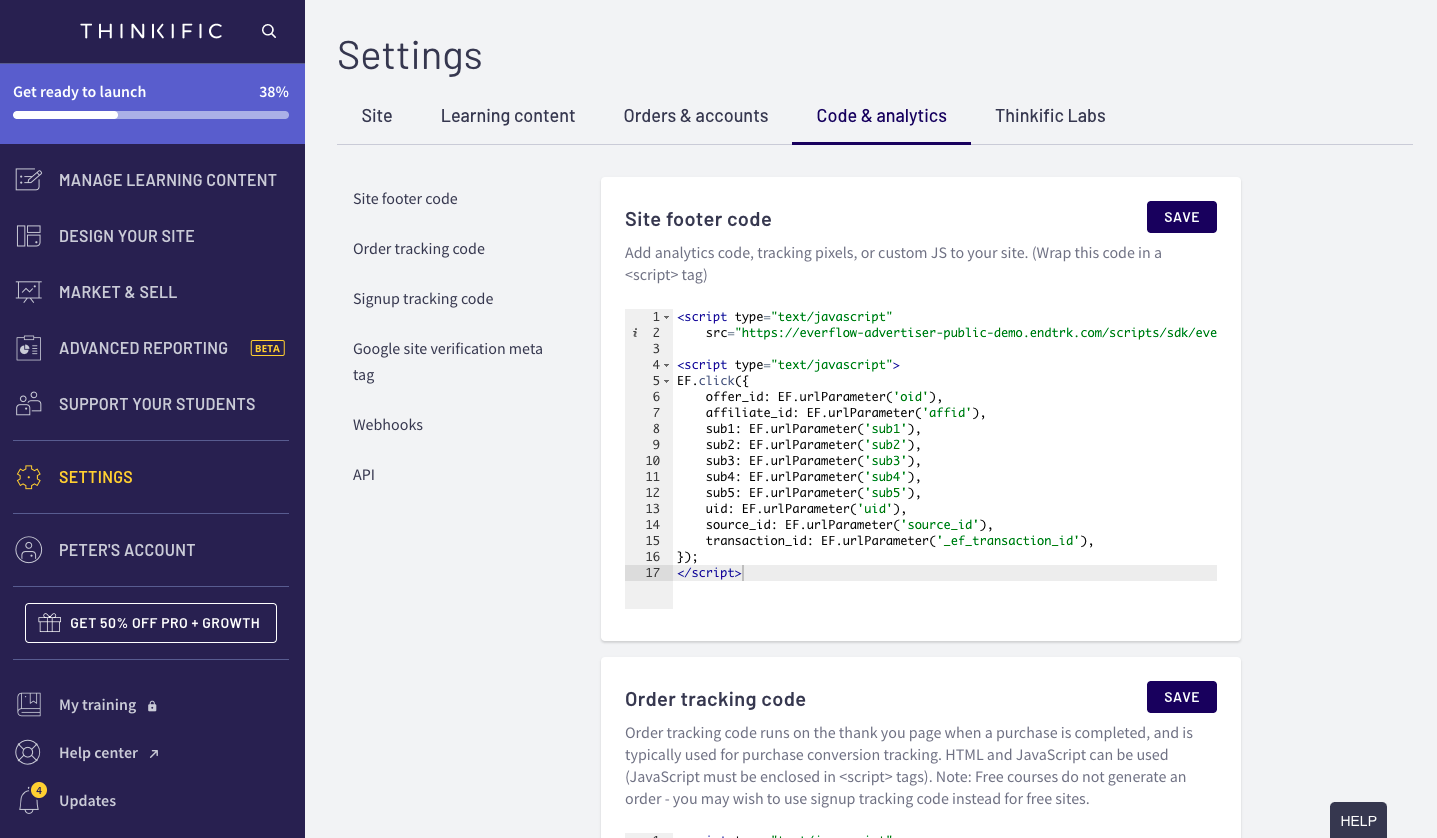Click the BETA badge next to Advanced Reporting
Screen dimensions: 1437x838
[x=268, y=348]
